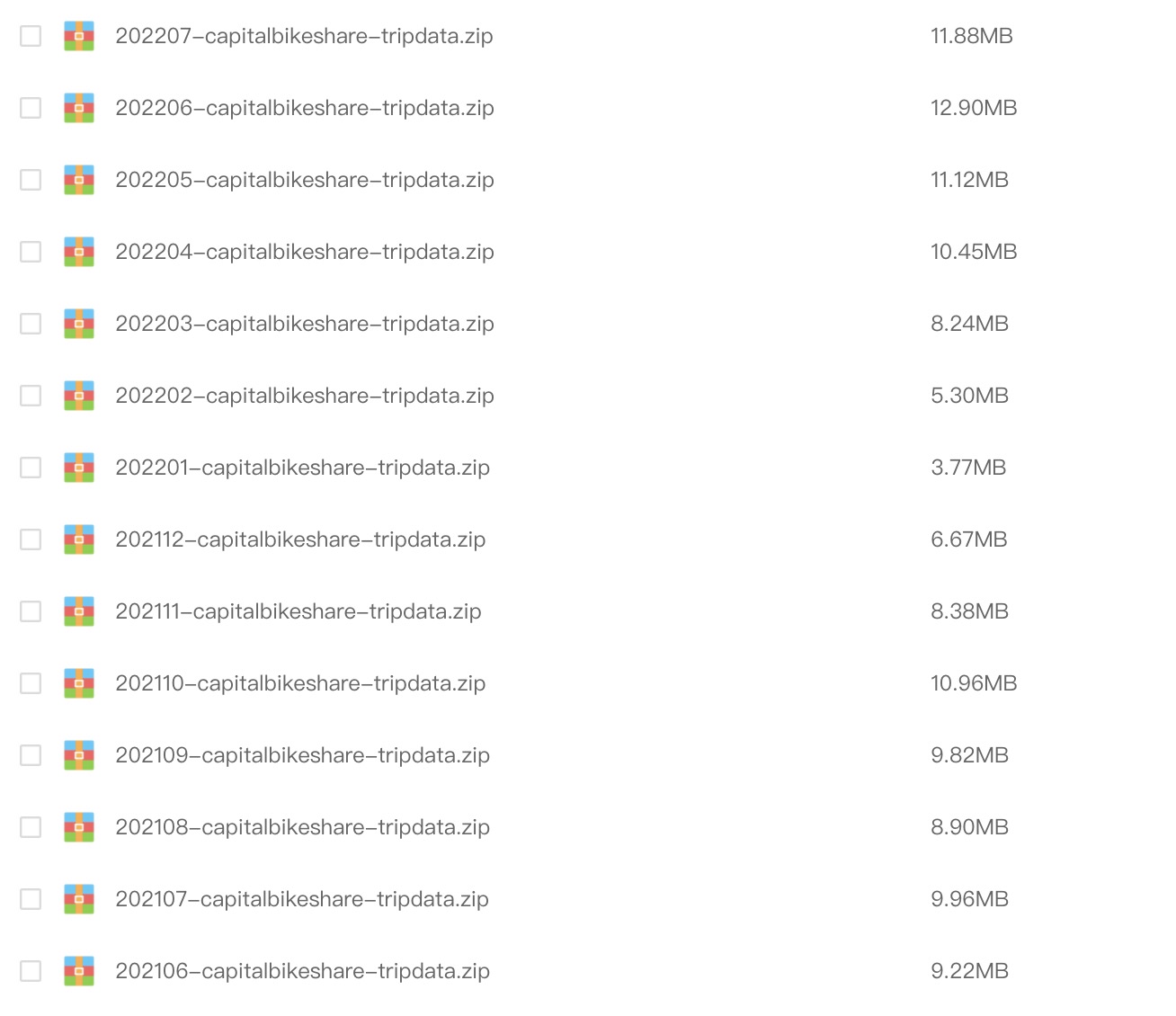Click the 12.90MB file size text
Image resolution: width=1176 pixels, height=1016 pixels.
click(x=974, y=108)
